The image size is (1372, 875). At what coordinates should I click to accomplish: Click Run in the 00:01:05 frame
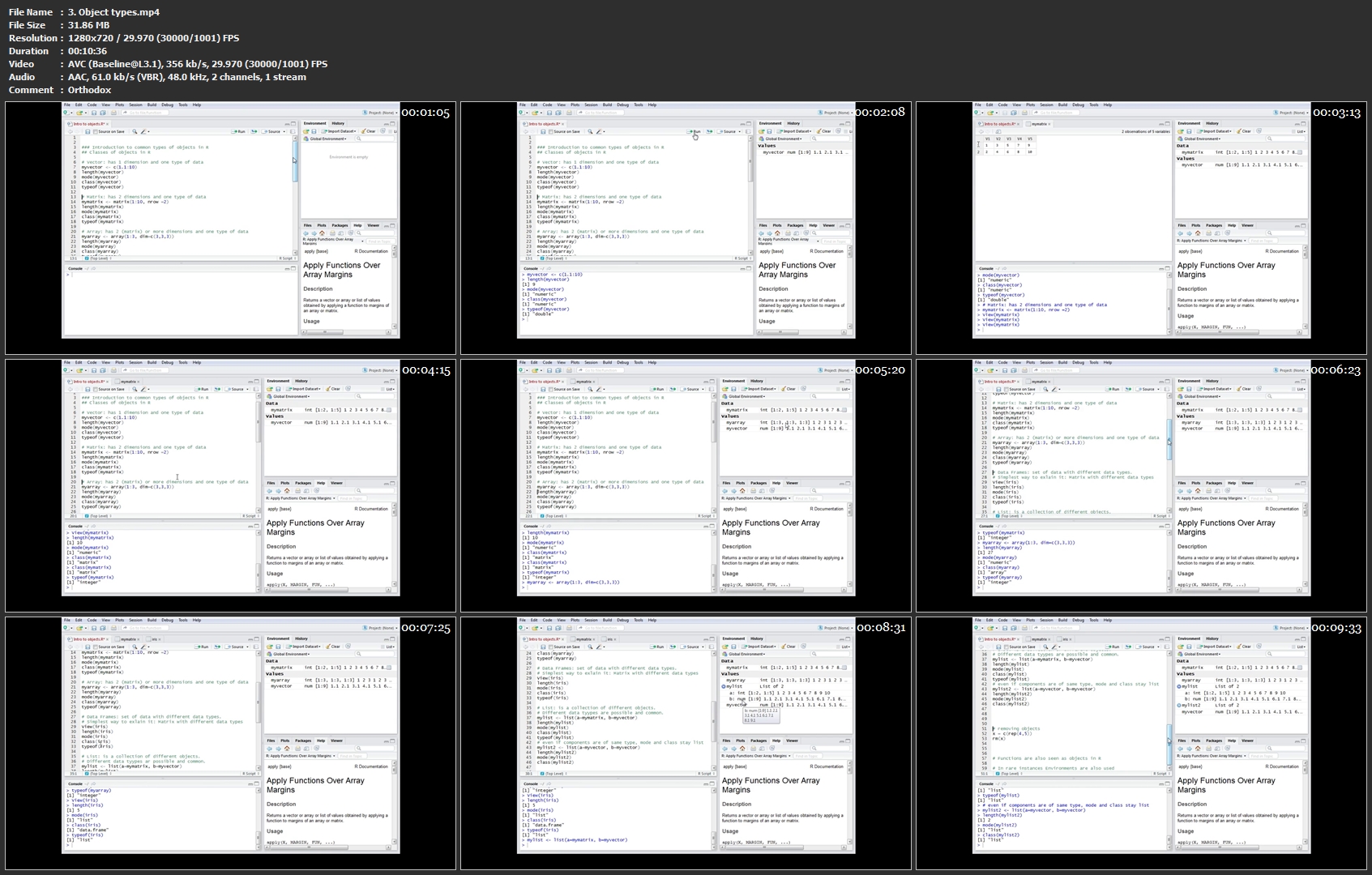click(238, 131)
